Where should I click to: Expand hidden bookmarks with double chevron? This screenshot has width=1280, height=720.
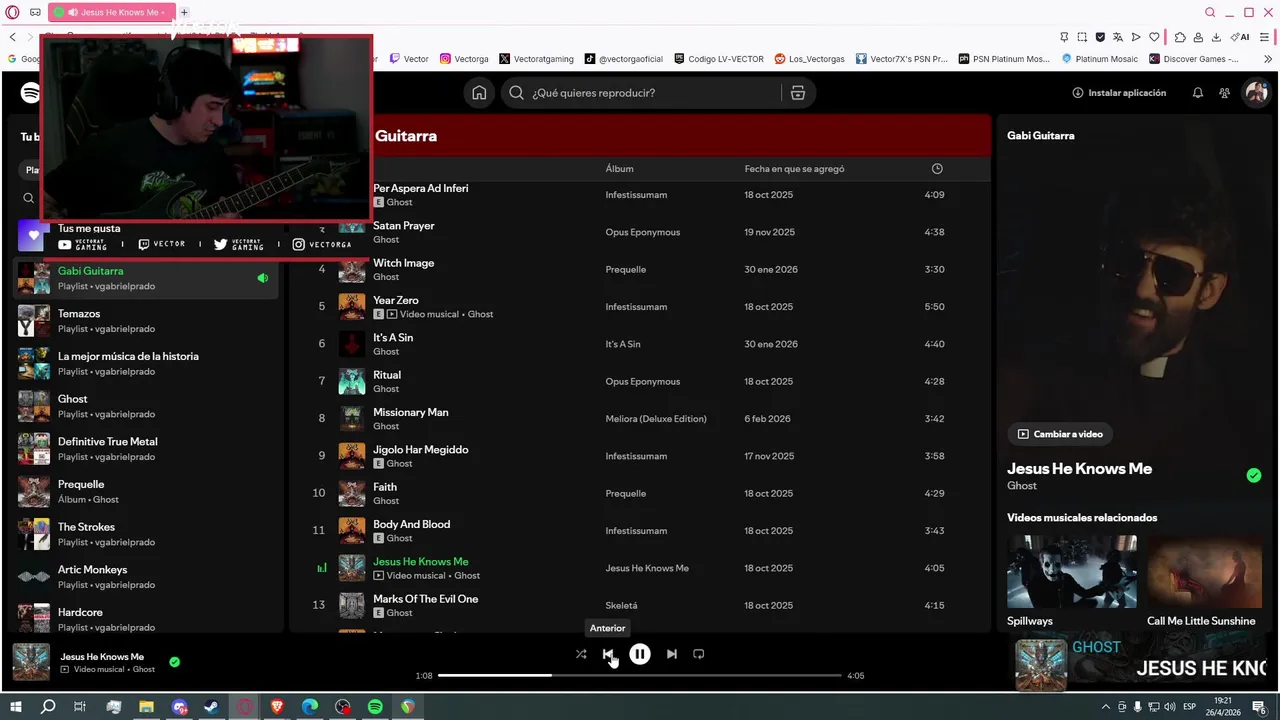(x=1269, y=59)
